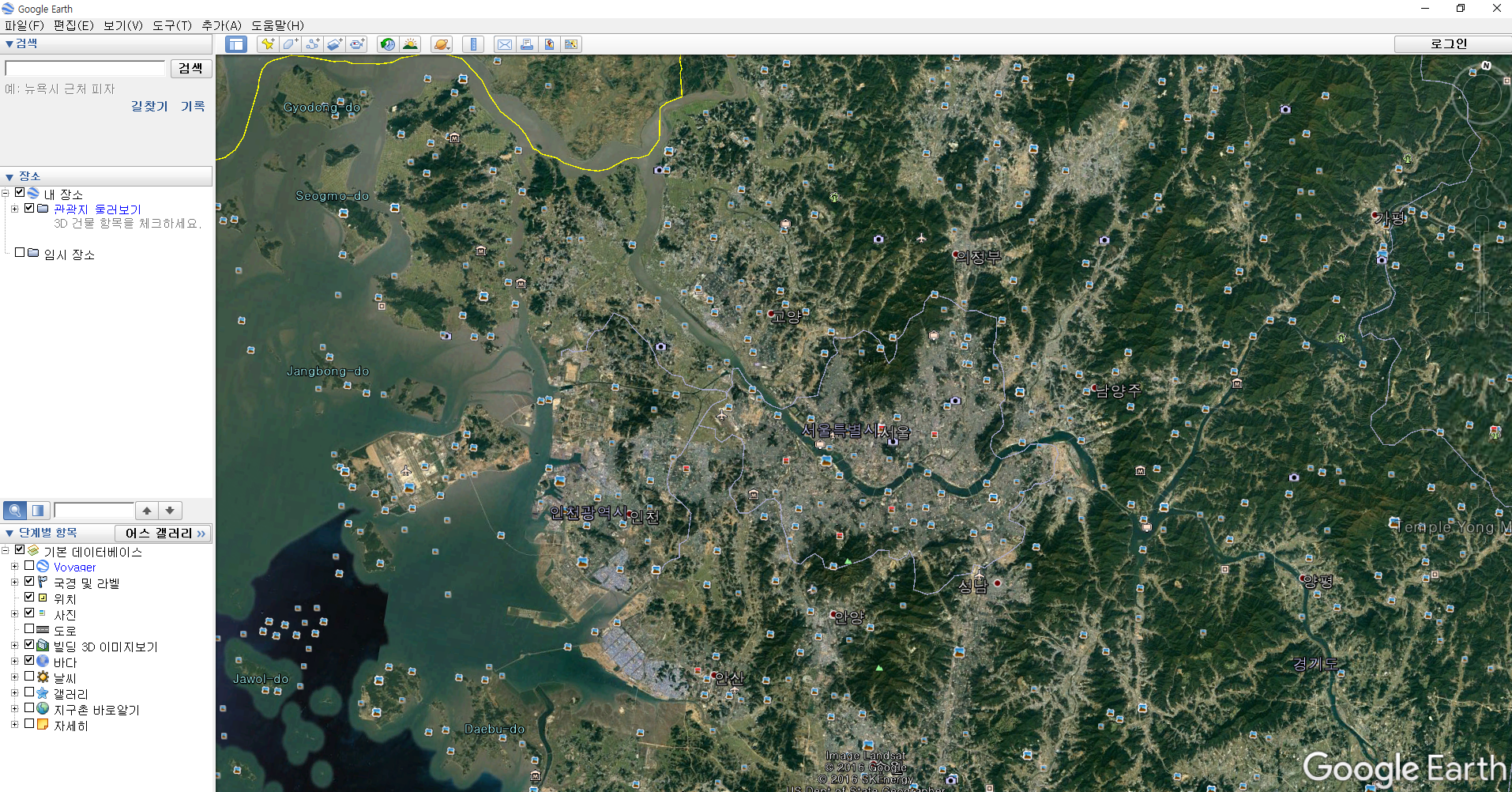
Task: Enable the 날씨 layer checkbox
Action: coord(29,677)
